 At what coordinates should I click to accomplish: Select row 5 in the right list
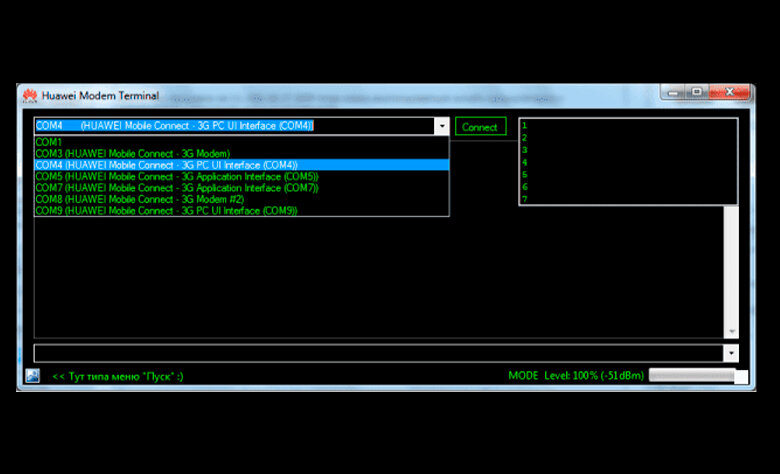(628, 175)
